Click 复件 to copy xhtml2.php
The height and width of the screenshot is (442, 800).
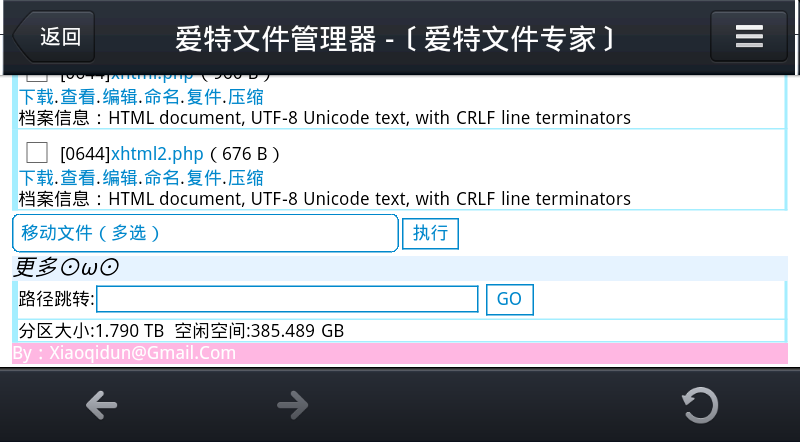204,178
